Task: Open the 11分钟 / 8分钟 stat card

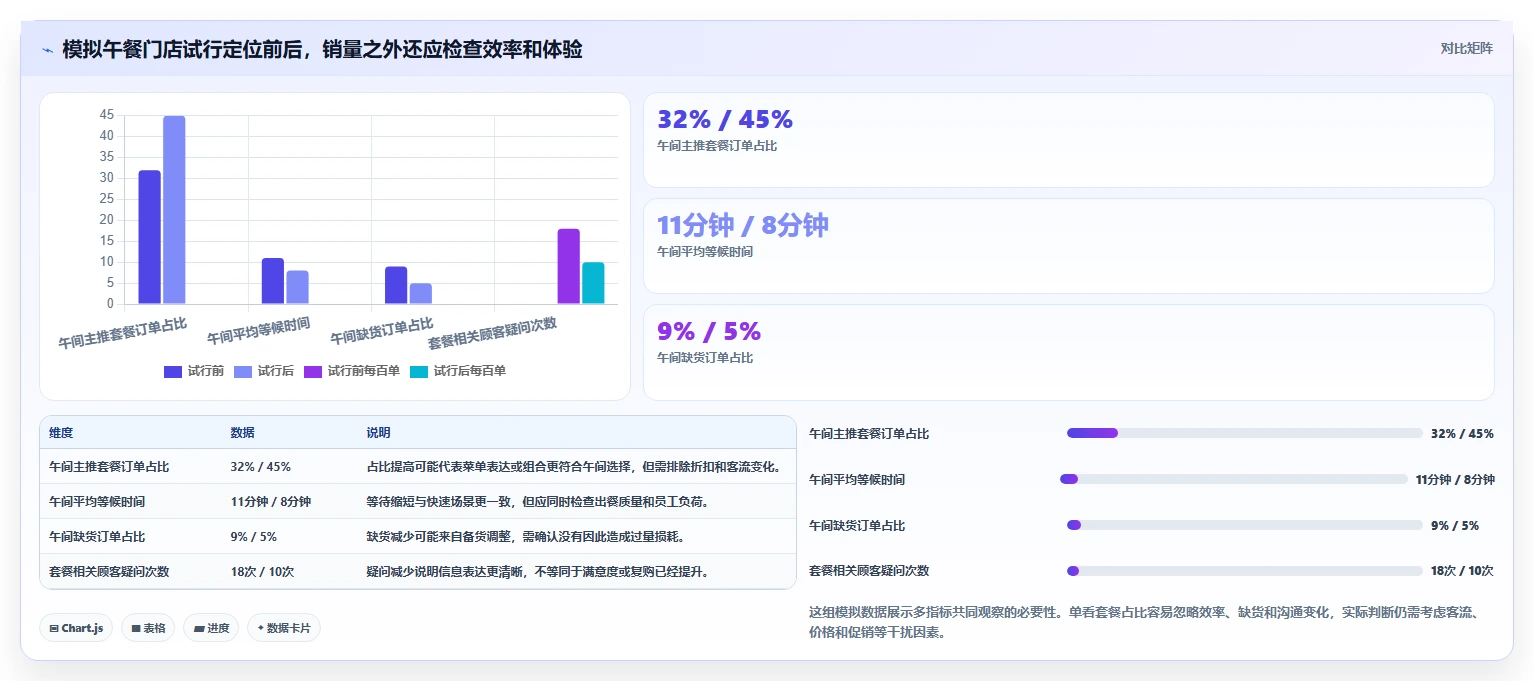Action: [x=1069, y=246]
